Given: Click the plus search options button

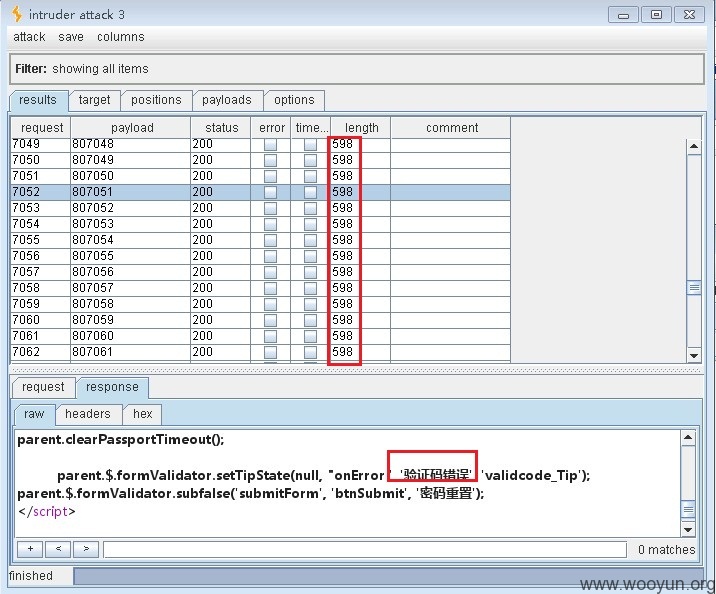Looking at the screenshot, I should (x=30, y=549).
